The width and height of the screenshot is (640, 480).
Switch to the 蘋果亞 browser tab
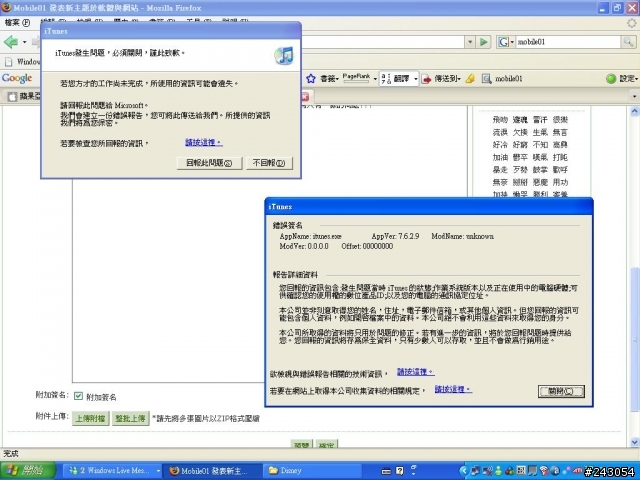point(22,97)
